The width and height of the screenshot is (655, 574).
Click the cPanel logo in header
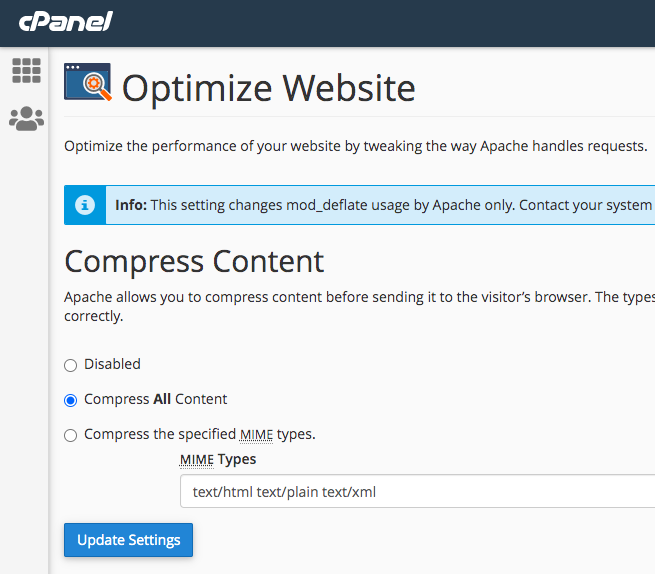point(66,21)
